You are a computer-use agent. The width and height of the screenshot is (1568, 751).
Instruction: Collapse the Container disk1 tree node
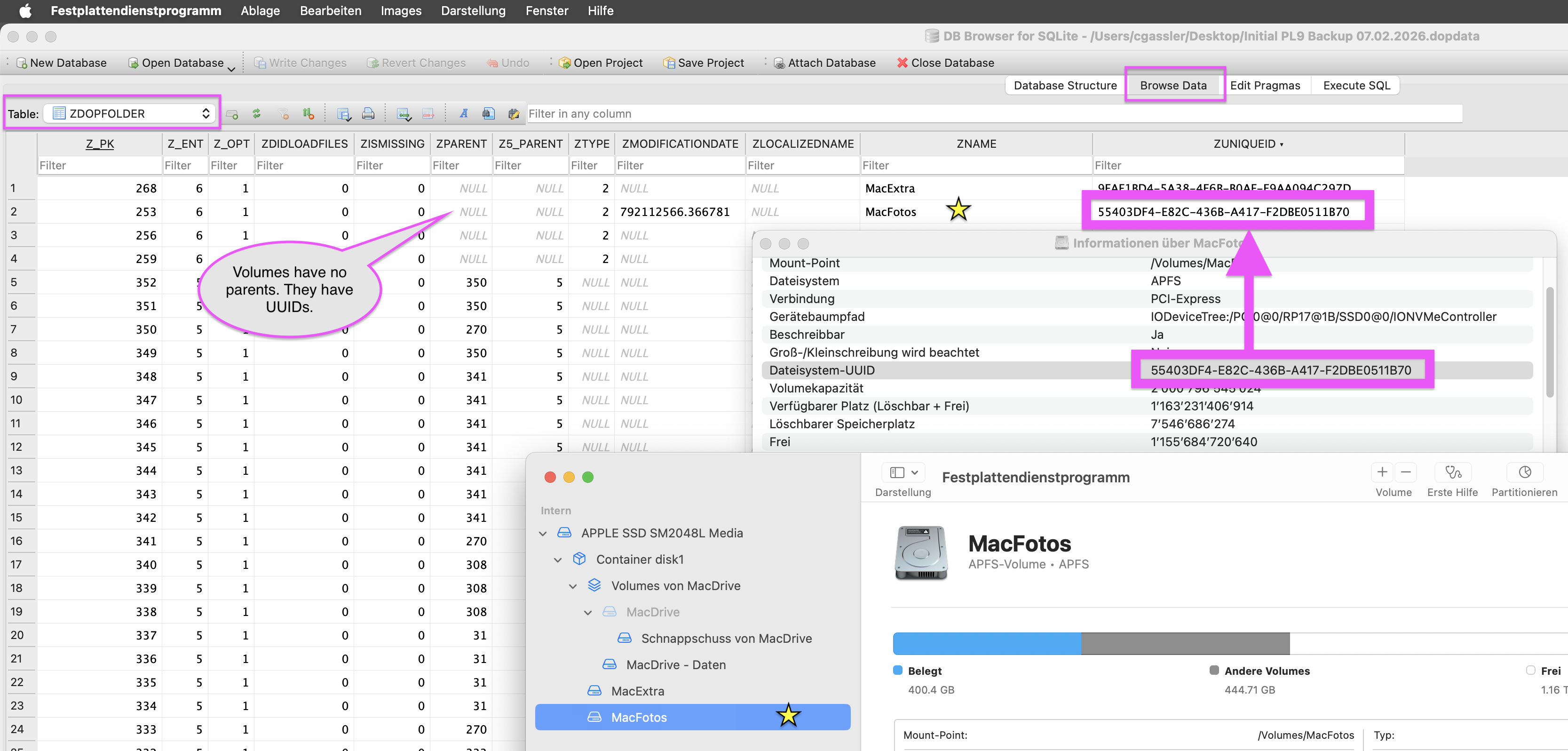click(558, 560)
